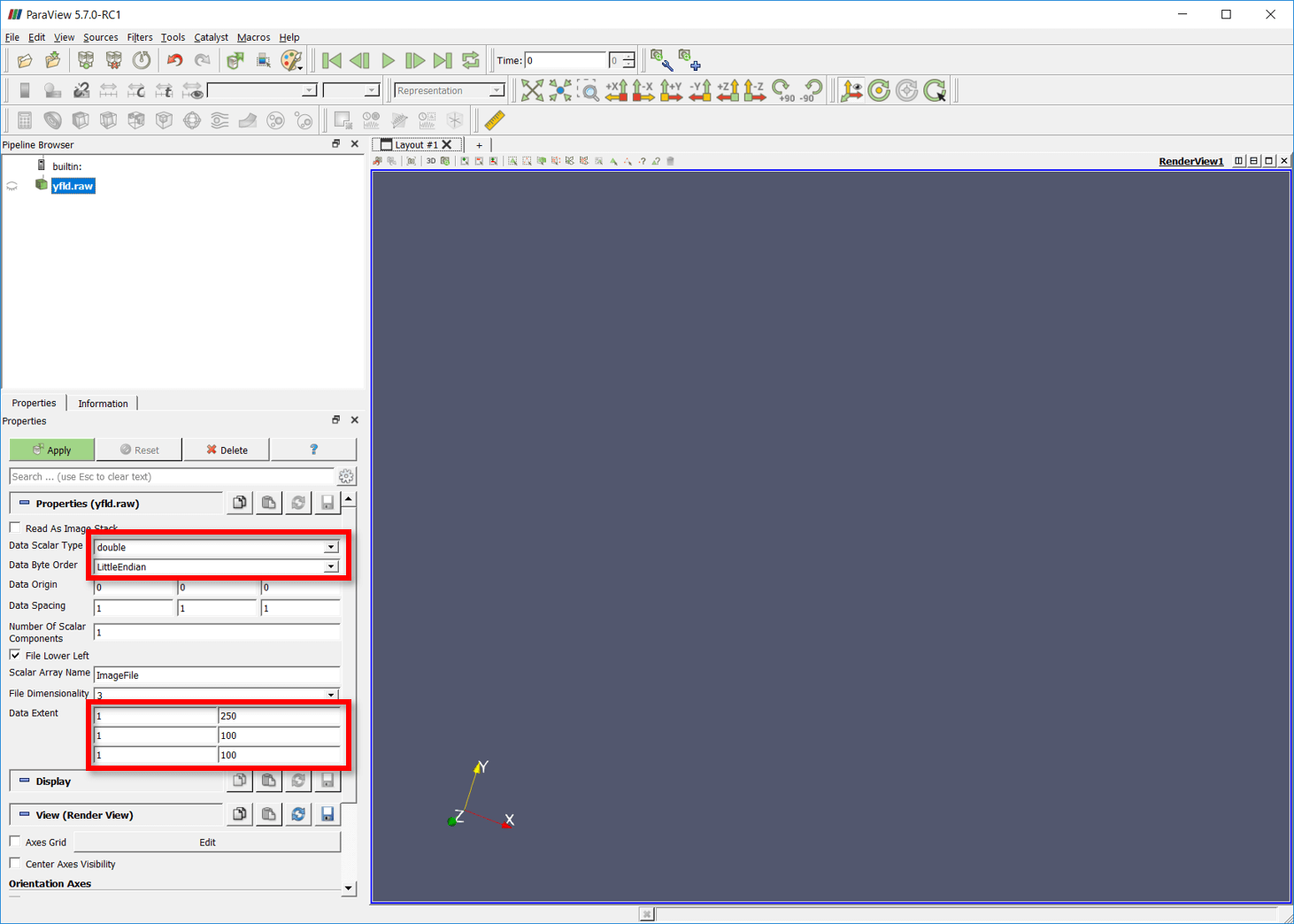Click the Ruler measurement icon
Image resolution: width=1294 pixels, height=924 pixels.
tap(494, 119)
